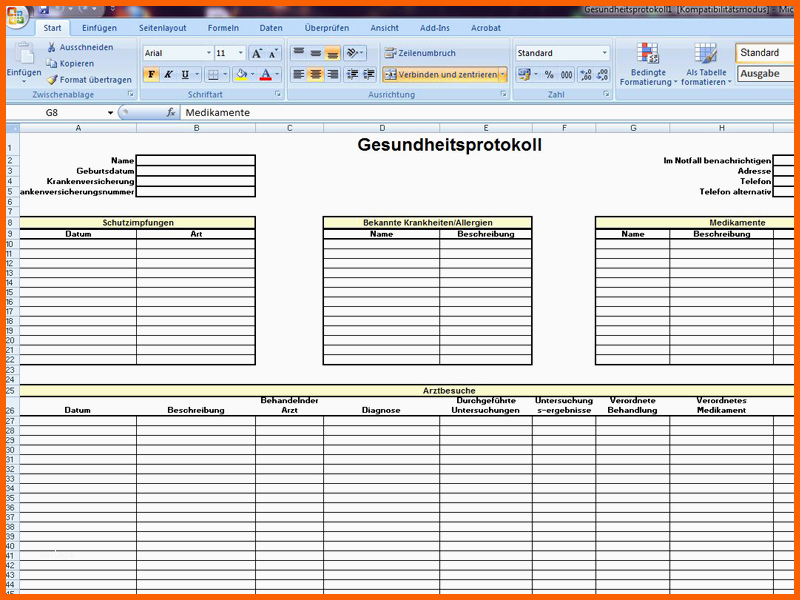Click the increase indent icon
The image size is (800, 600).
pyautogui.click(x=369, y=74)
